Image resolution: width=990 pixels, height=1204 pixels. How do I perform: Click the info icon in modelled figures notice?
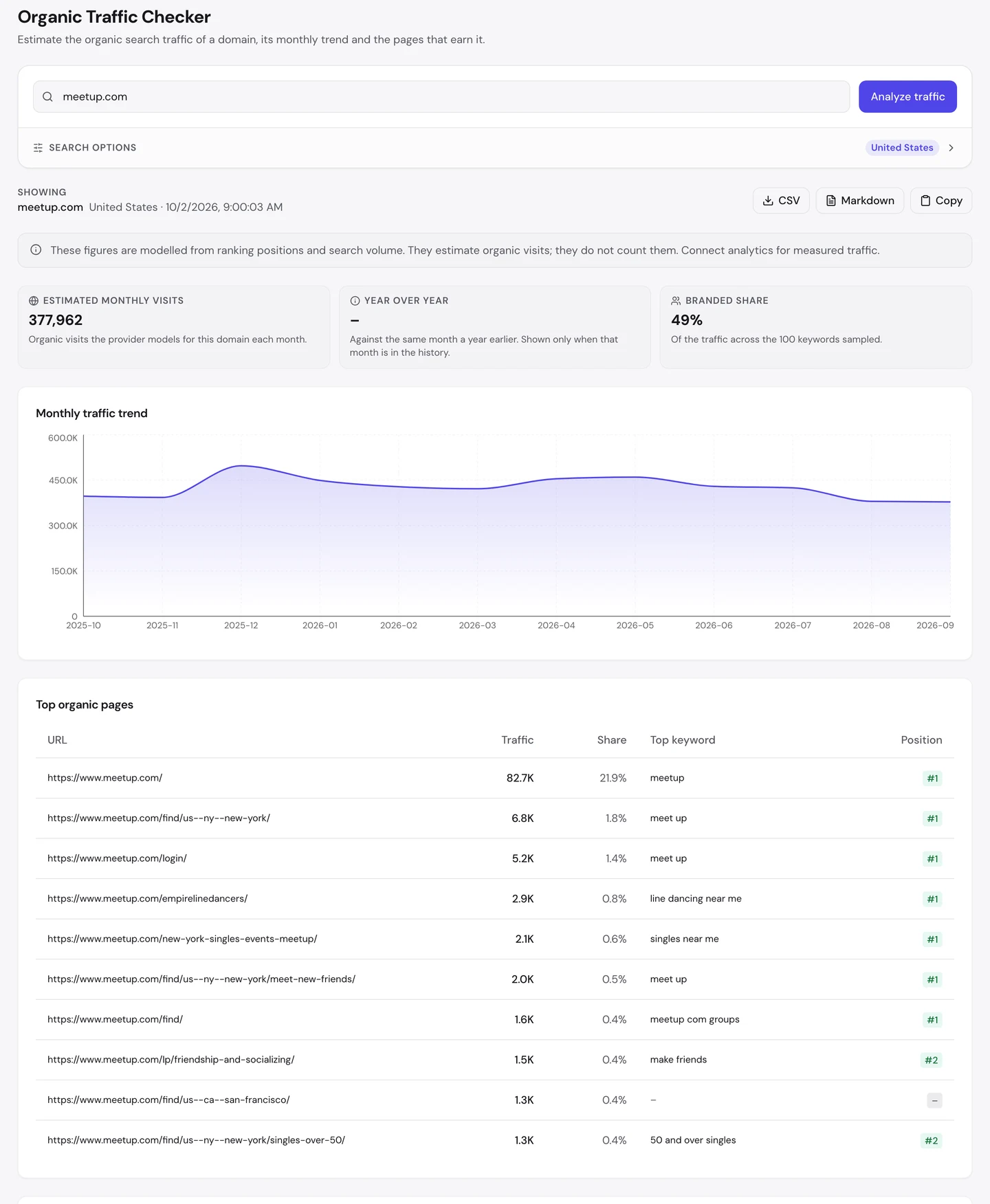click(36, 250)
